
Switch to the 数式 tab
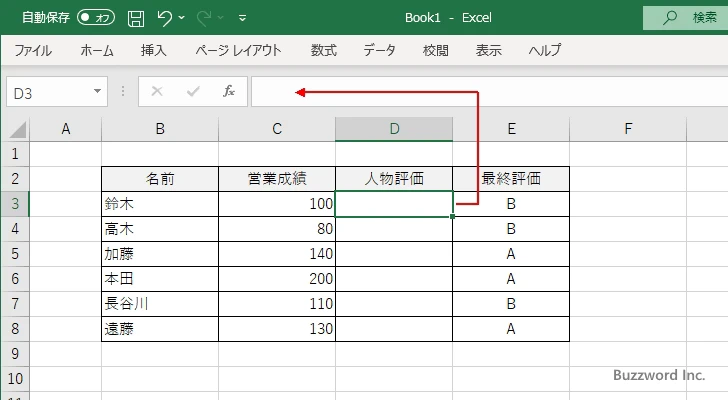click(324, 50)
